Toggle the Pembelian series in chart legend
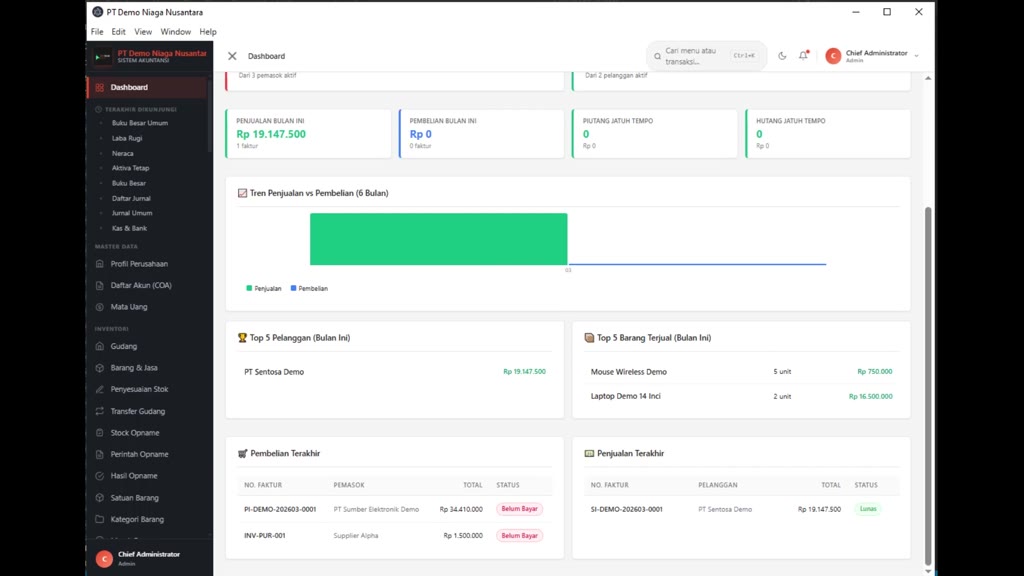1024x576 pixels. [x=310, y=288]
